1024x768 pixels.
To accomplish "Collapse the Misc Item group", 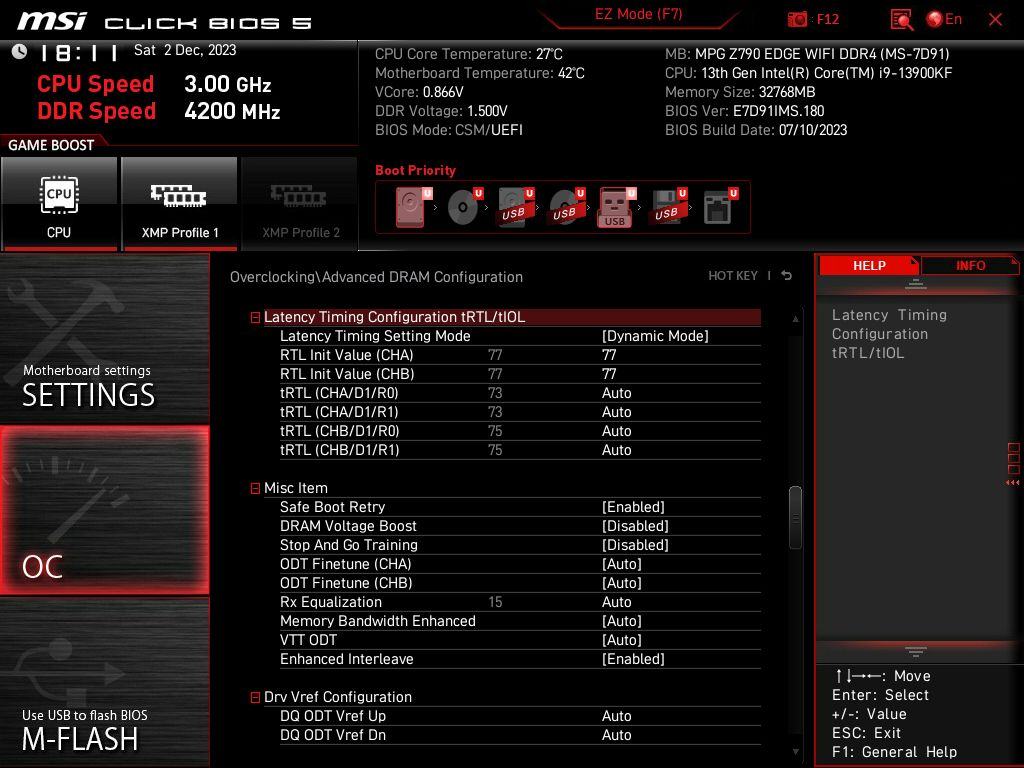I will pyautogui.click(x=255, y=488).
